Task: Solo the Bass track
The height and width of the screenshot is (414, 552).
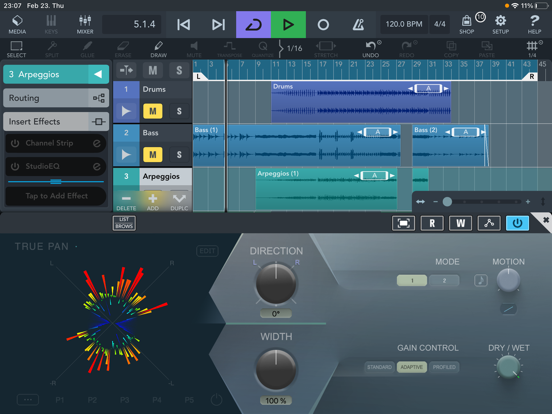Action: 179,155
